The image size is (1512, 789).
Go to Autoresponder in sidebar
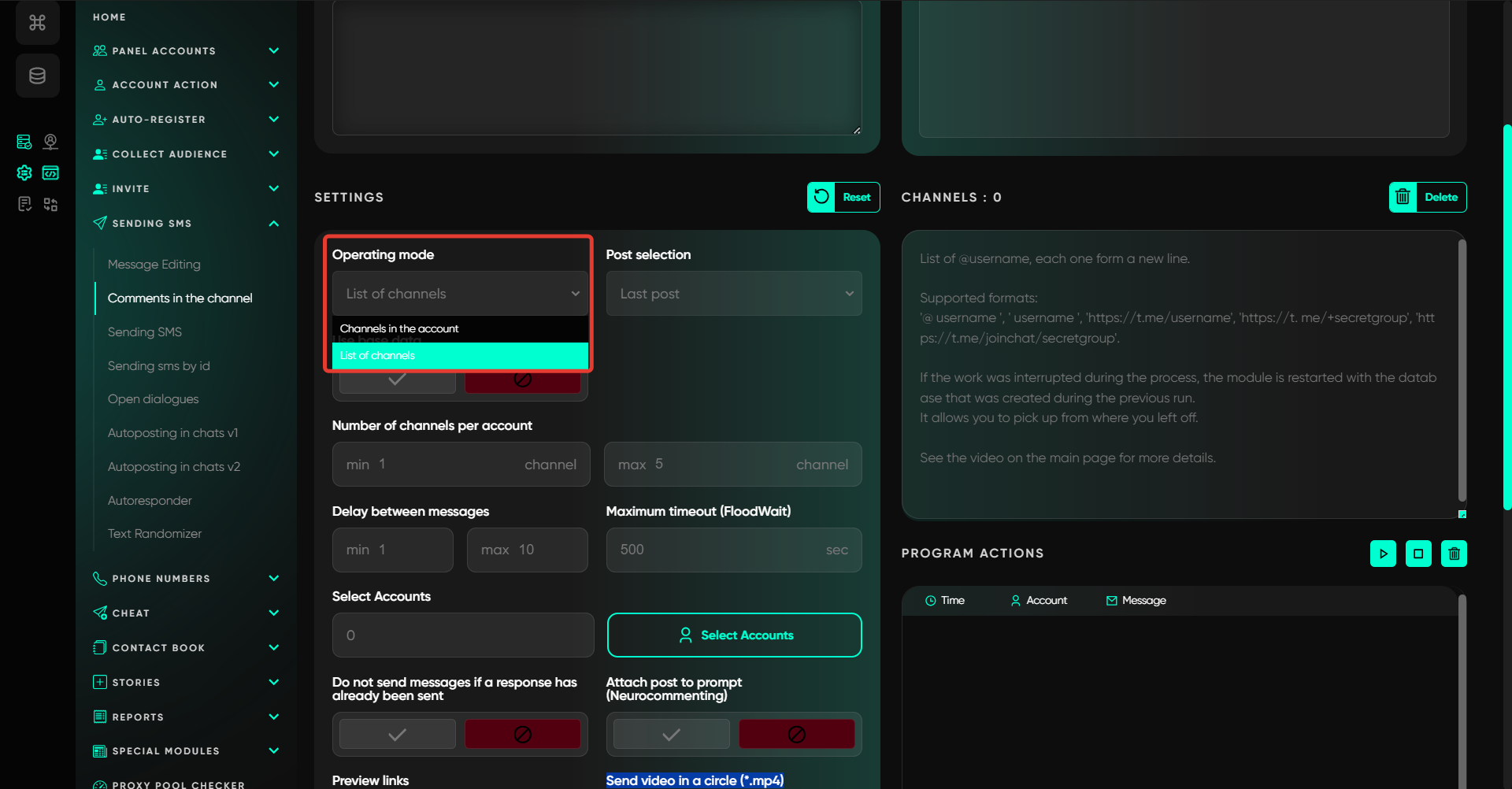[x=150, y=501]
